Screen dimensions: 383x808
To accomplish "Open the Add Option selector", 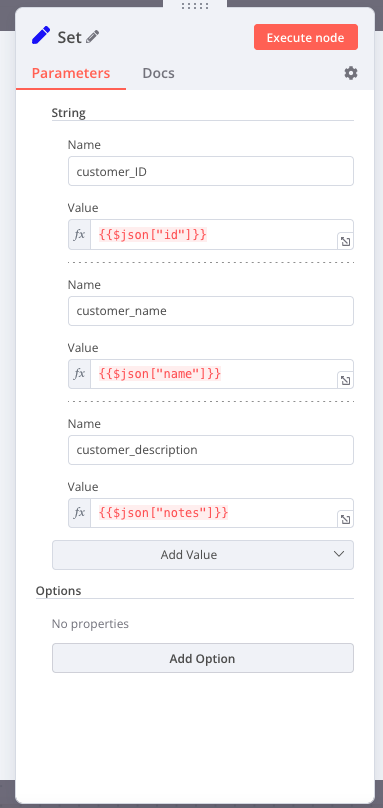I will pos(203,658).
